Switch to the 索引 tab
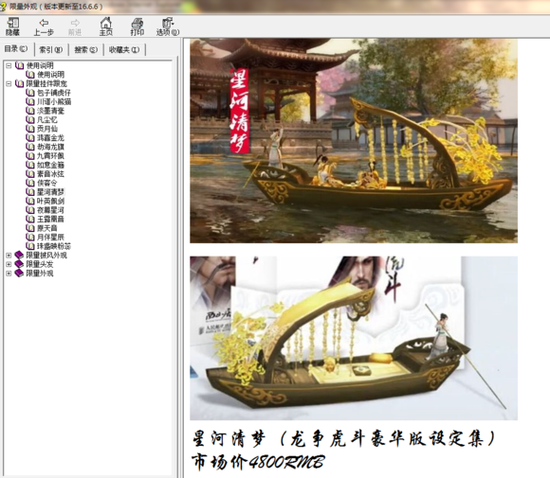The image size is (550, 478). tap(51, 49)
